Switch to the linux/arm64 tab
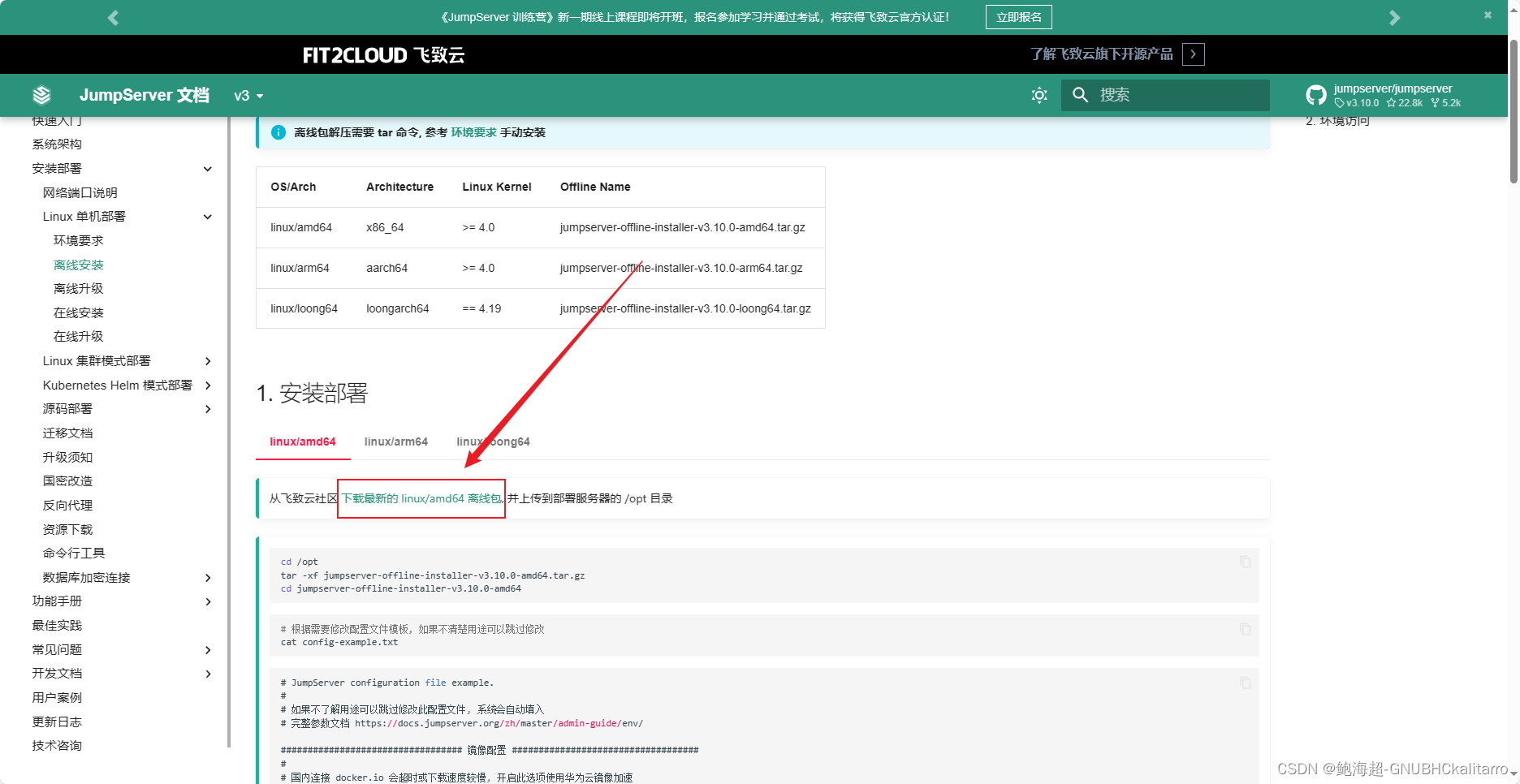 (x=396, y=442)
